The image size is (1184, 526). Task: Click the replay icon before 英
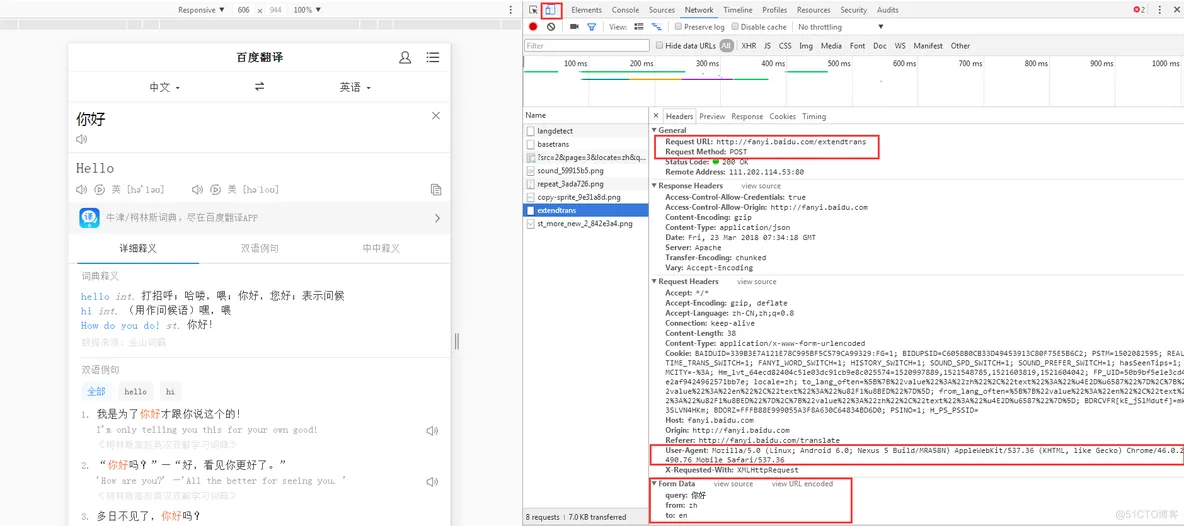99,189
